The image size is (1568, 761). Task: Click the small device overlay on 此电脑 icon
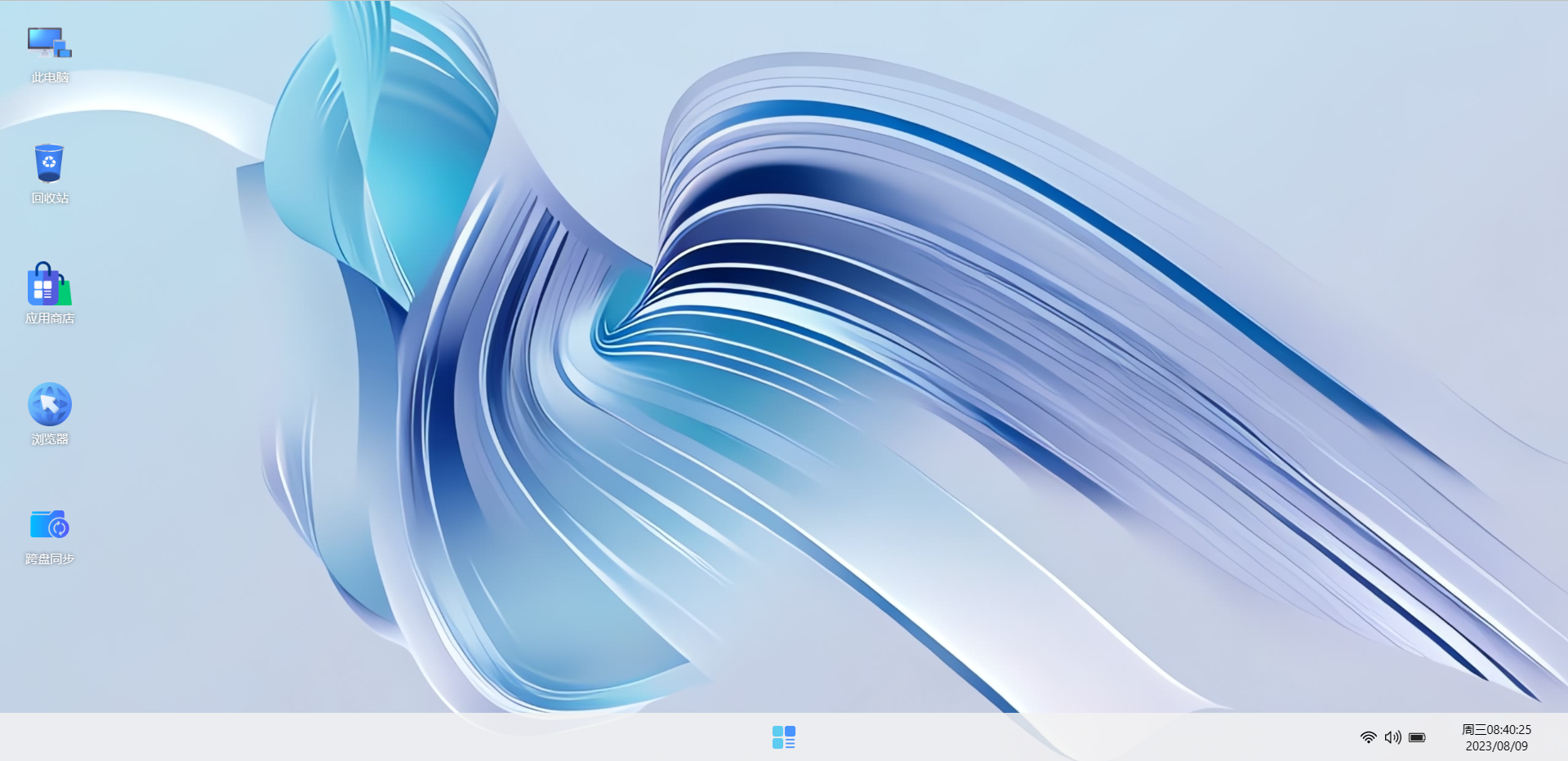click(x=64, y=51)
